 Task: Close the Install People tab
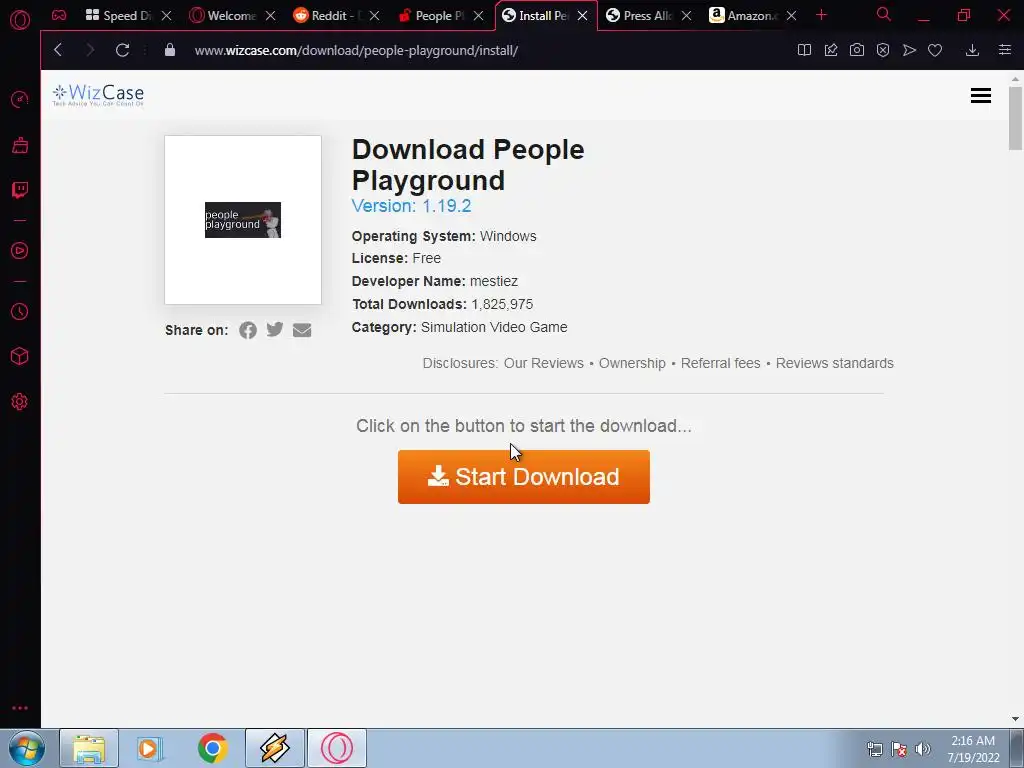[x=583, y=16]
